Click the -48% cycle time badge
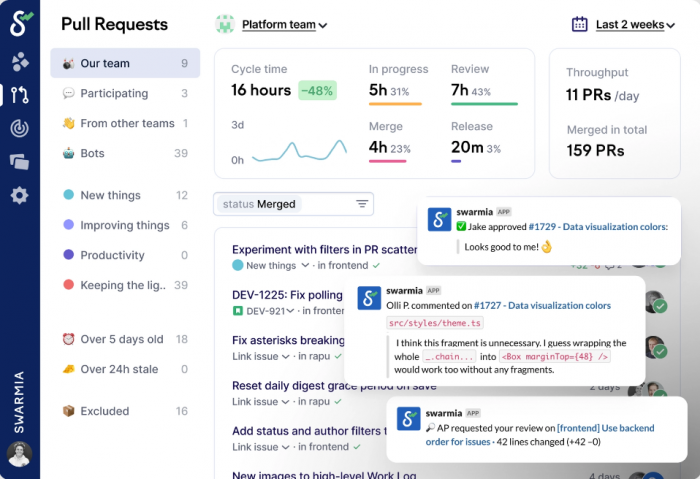Screen dimensions: 700x479 [317, 91]
